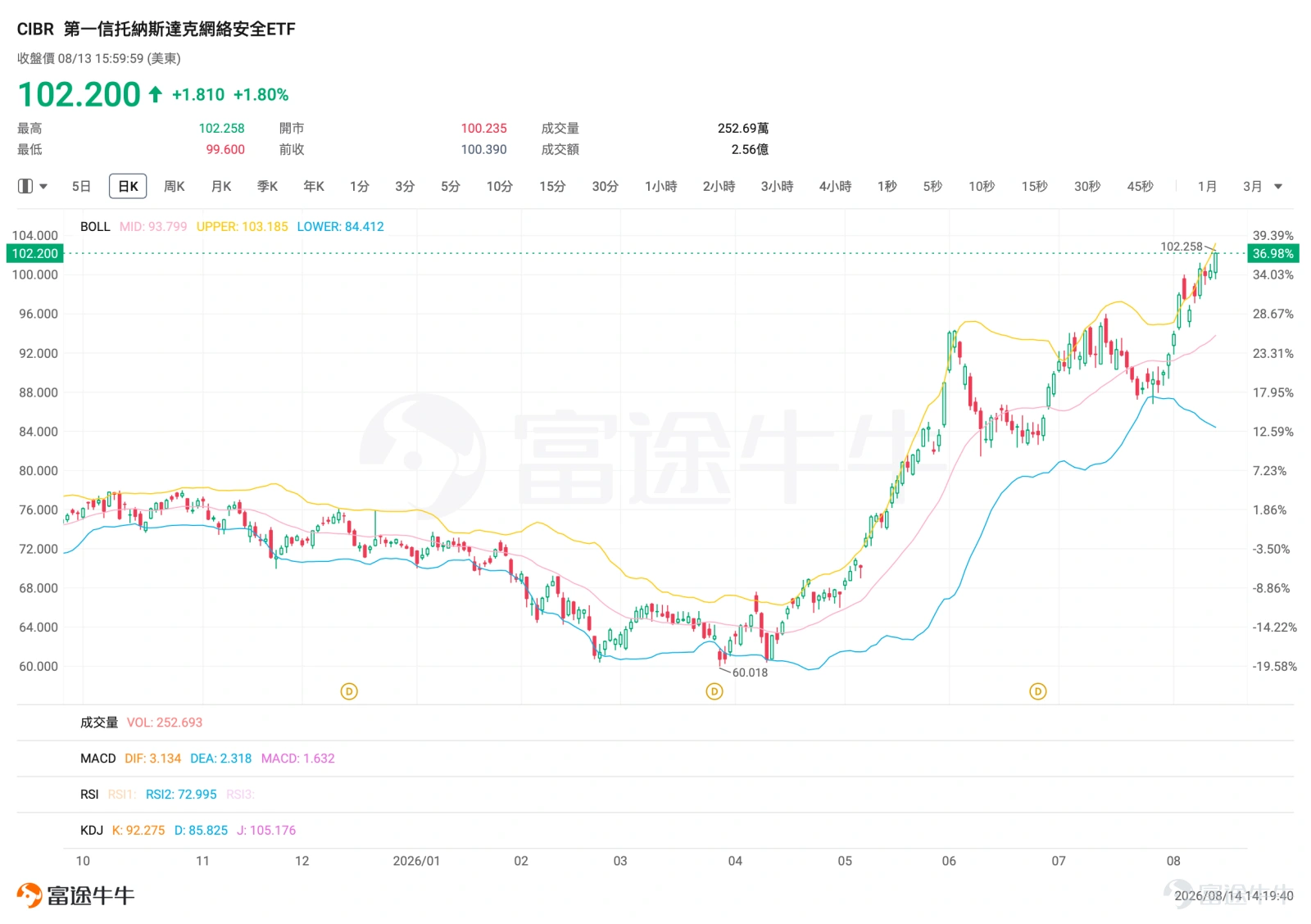Click the dividend marker D near April

click(714, 691)
